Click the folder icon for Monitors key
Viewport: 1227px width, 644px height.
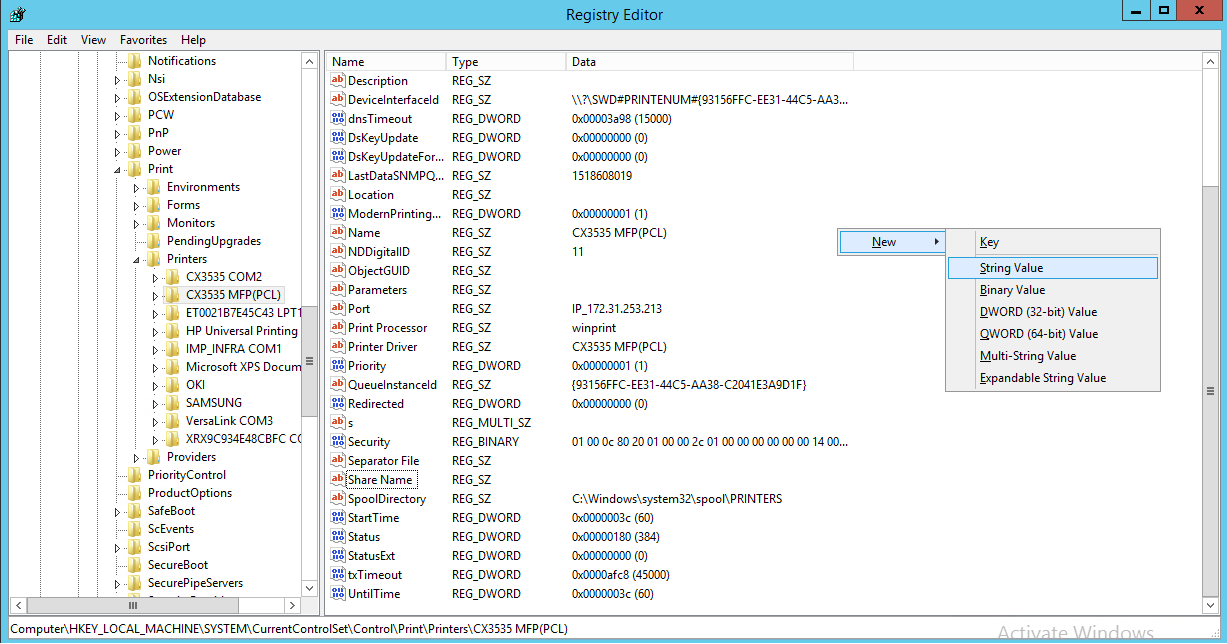pyautogui.click(x=153, y=223)
